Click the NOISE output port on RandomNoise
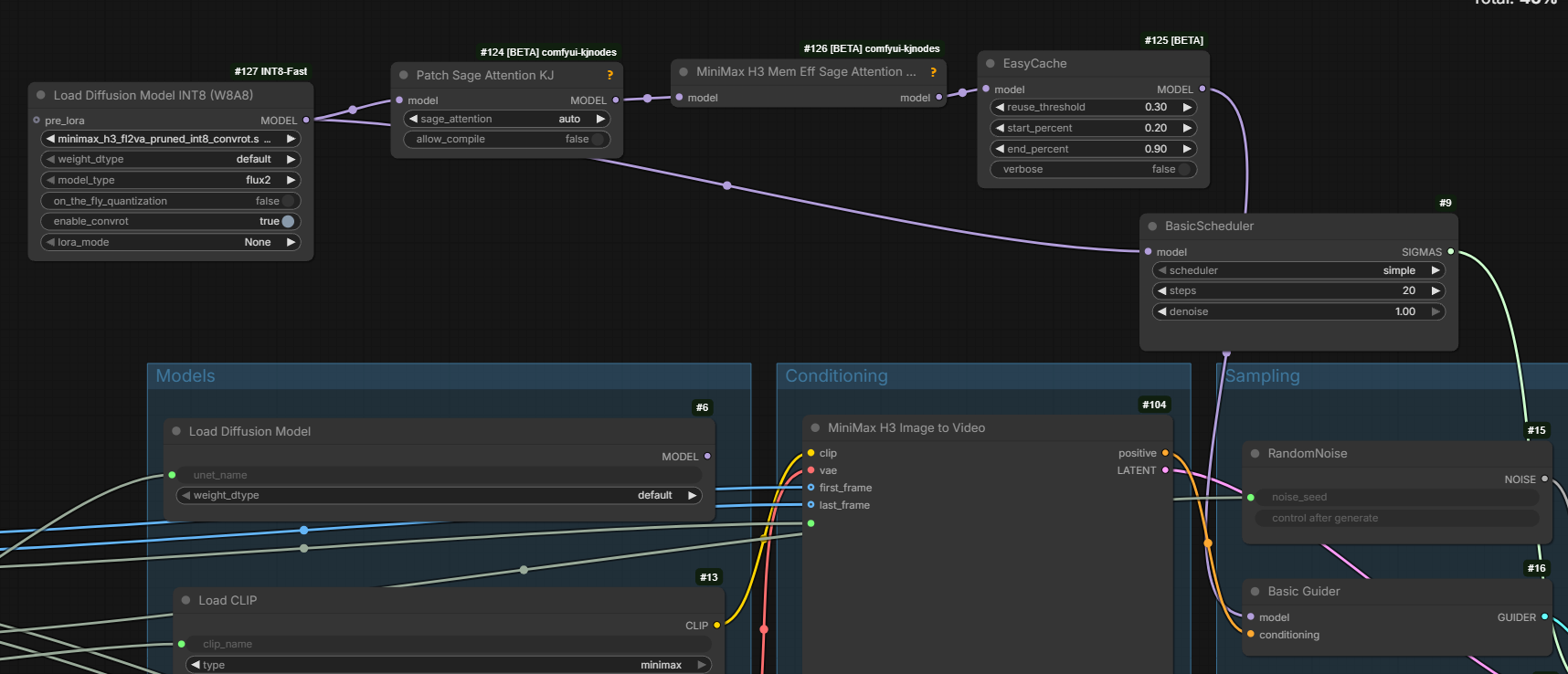Viewport: 1568px width, 674px height. pos(1544,479)
